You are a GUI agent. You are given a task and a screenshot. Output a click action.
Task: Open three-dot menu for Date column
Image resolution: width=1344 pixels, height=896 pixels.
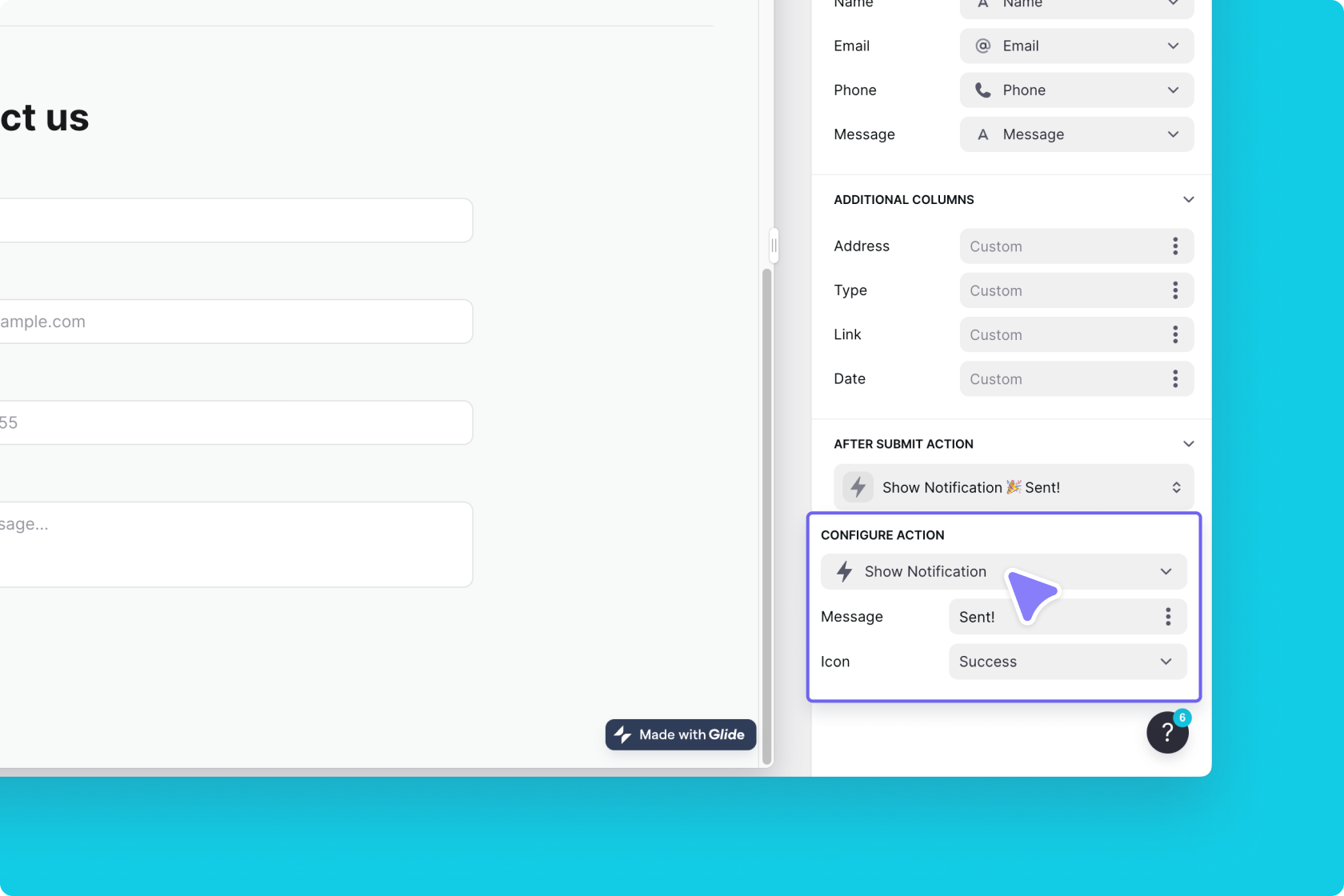coord(1174,379)
